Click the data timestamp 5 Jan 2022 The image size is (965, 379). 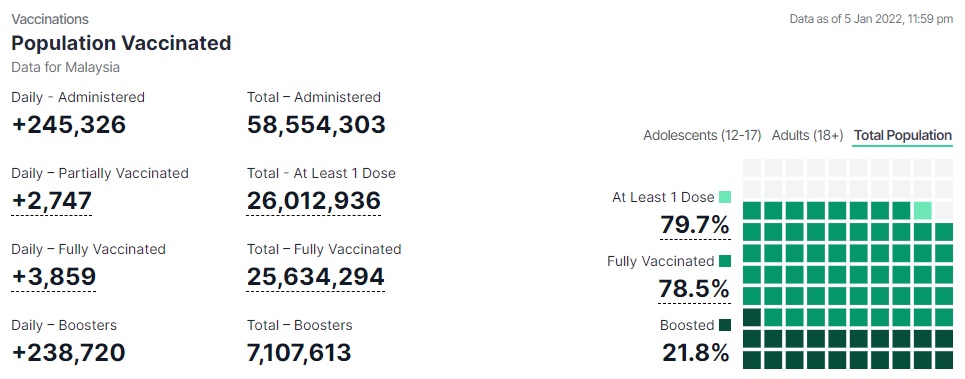click(871, 19)
